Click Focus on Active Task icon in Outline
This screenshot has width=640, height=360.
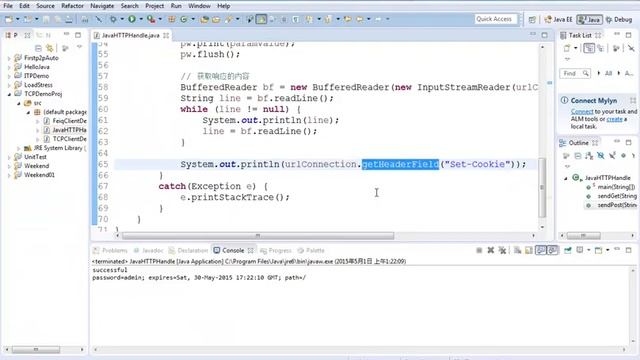point(566,156)
